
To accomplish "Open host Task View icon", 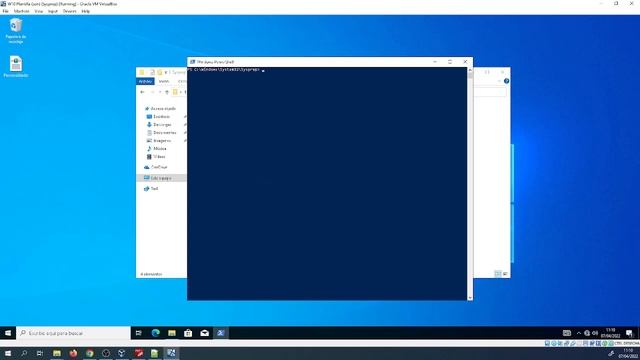I will coord(40,353).
